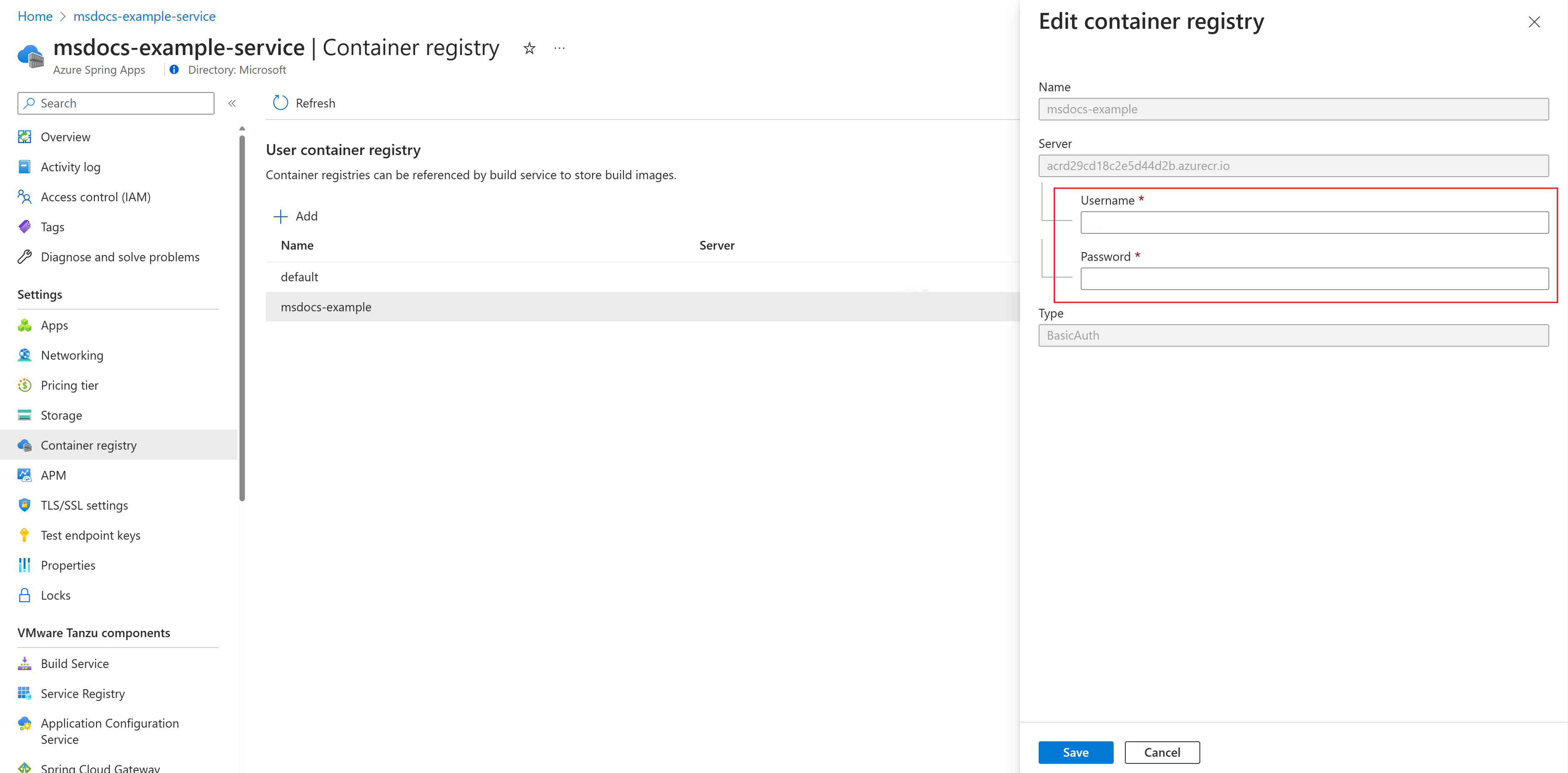The width and height of the screenshot is (1568, 773).
Task: Click the Storage icon
Action: [24, 415]
